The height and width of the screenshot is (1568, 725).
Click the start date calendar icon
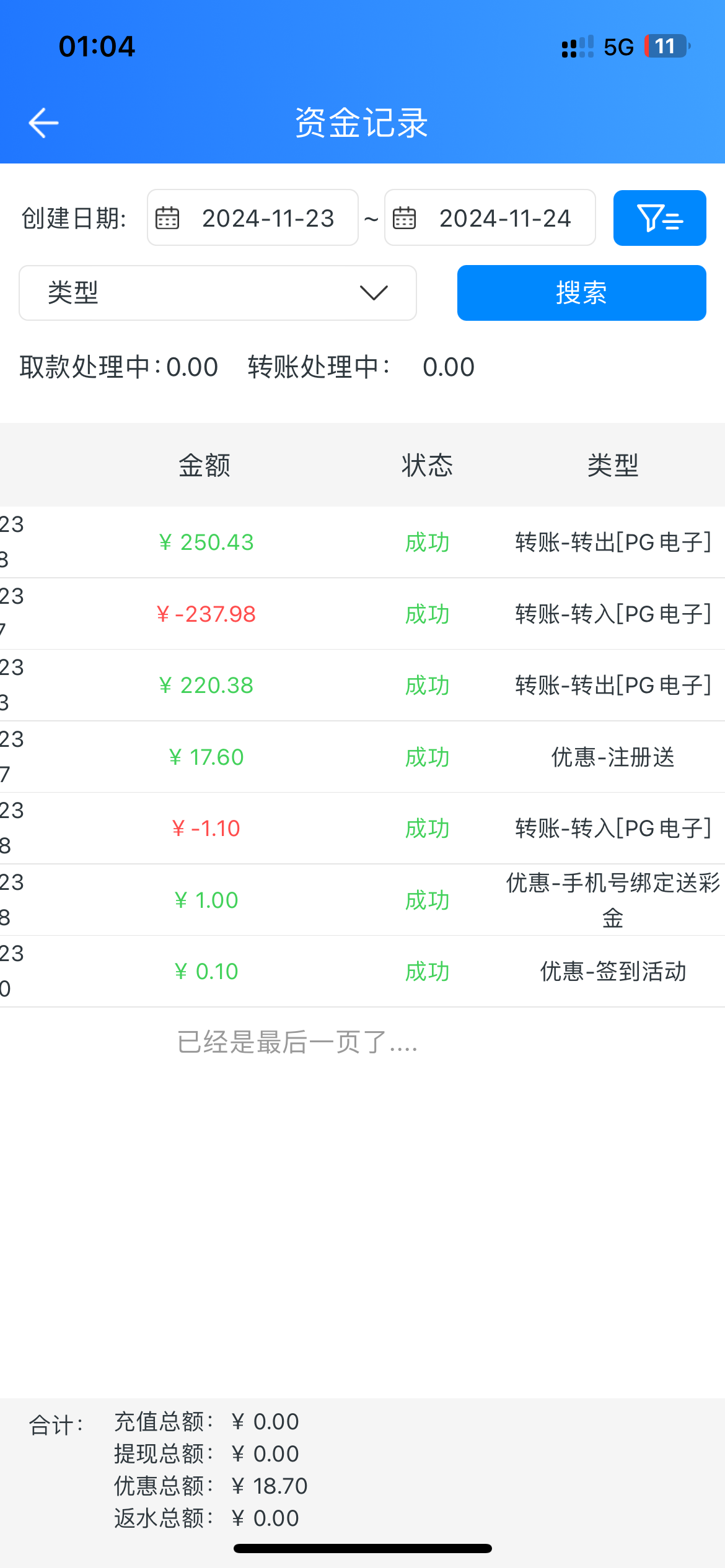click(x=167, y=218)
